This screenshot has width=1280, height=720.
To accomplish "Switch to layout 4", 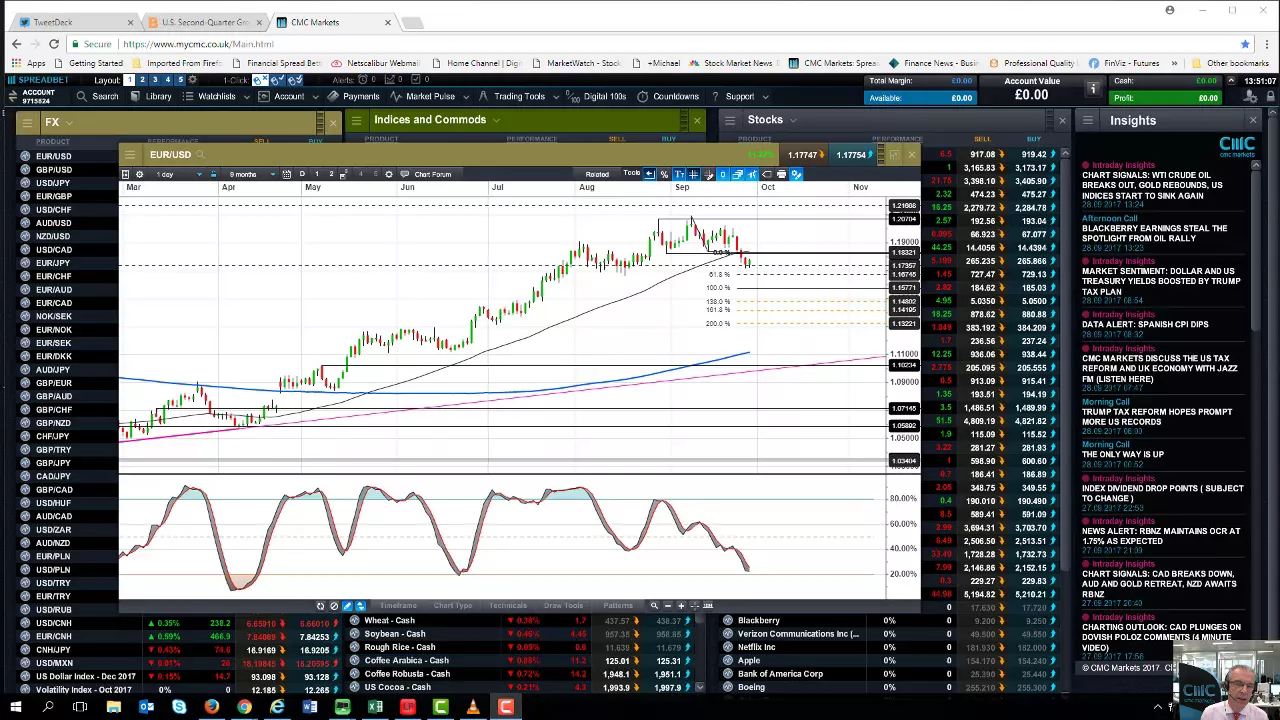I will click(168, 80).
